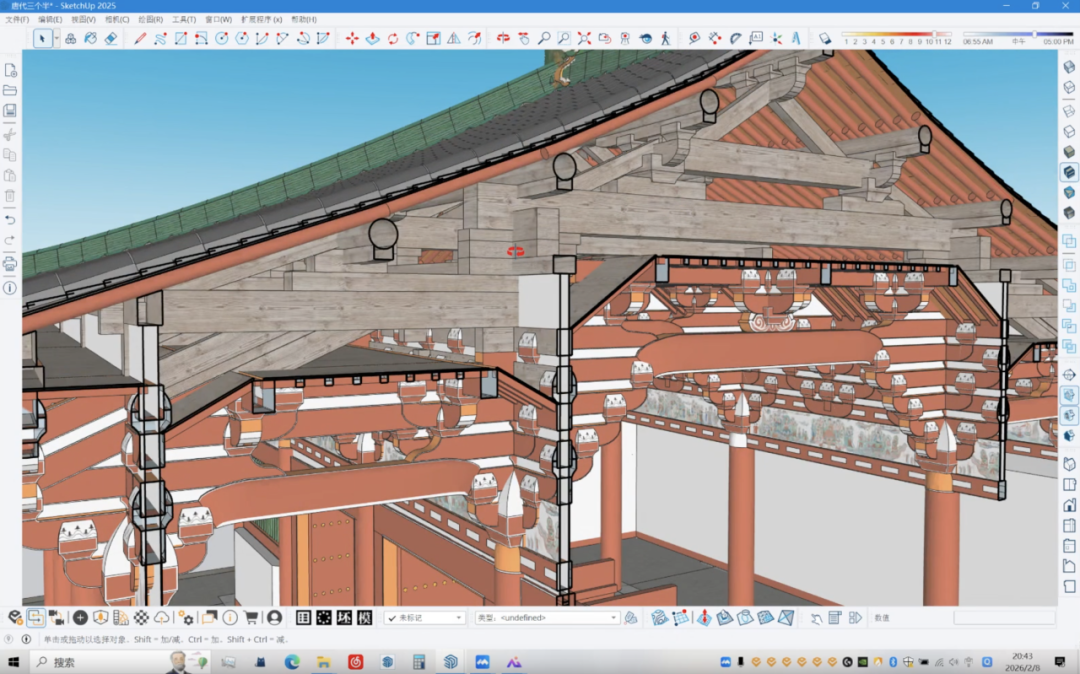Screen dimensions: 1080x674
Task: Click the Undo arrow in left toolbar
Action: (10, 220)
